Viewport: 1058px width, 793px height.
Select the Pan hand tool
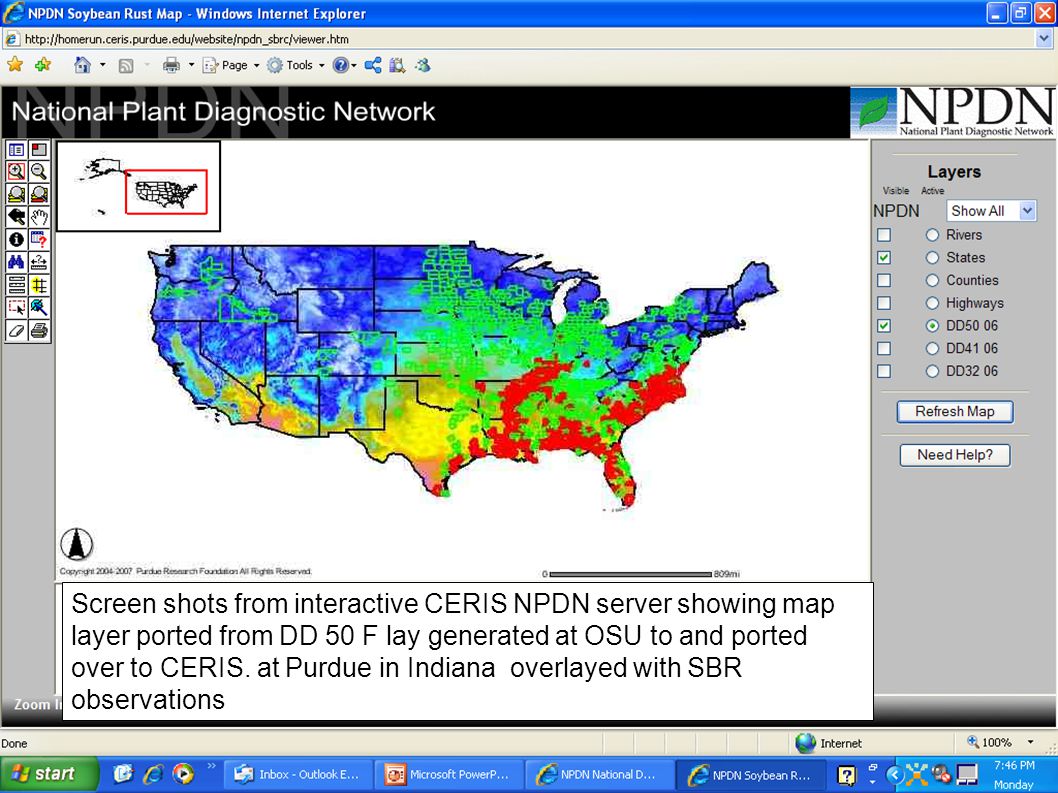point(40,217)
